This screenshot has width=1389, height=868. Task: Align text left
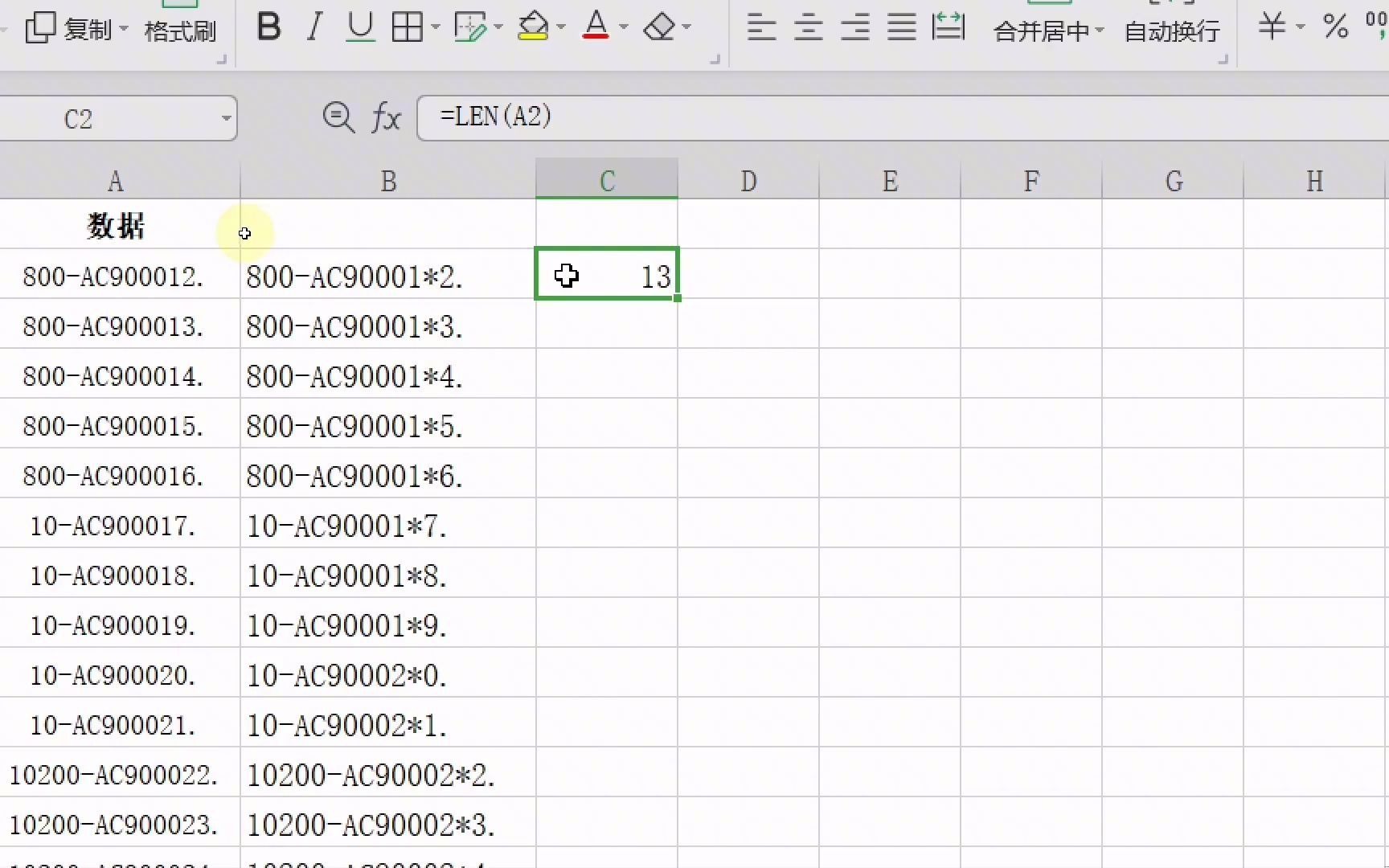[761, 27]
